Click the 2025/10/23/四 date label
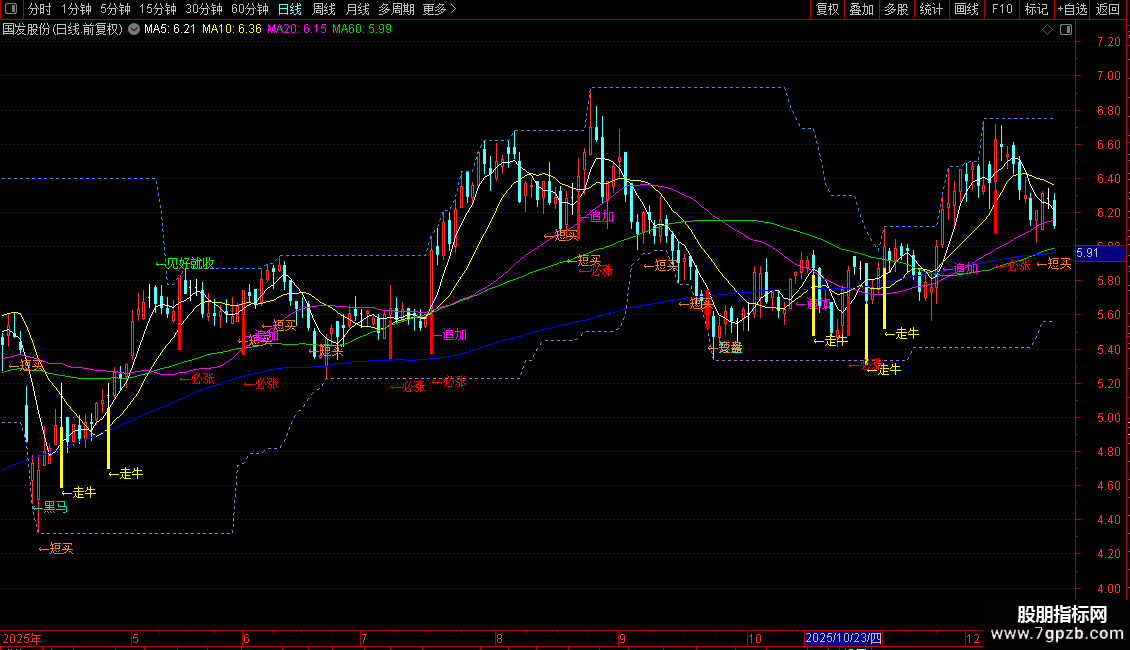Screen dimensions: 1130x650 (x=843, y=638)
